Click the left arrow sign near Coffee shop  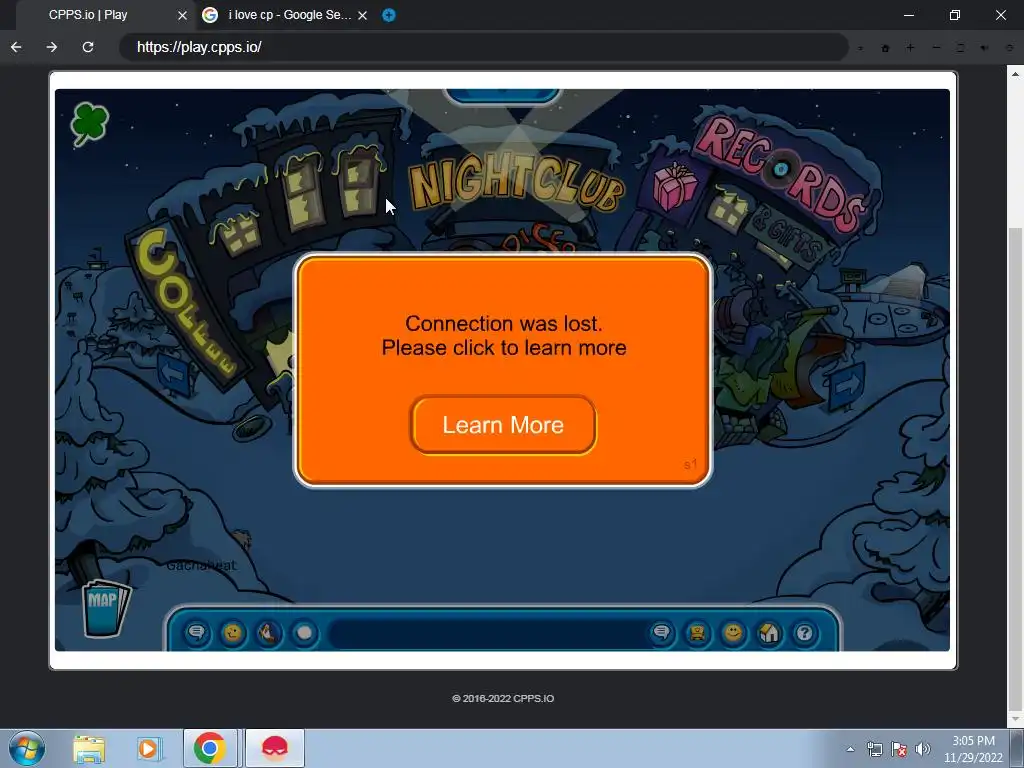click(174, 375)
